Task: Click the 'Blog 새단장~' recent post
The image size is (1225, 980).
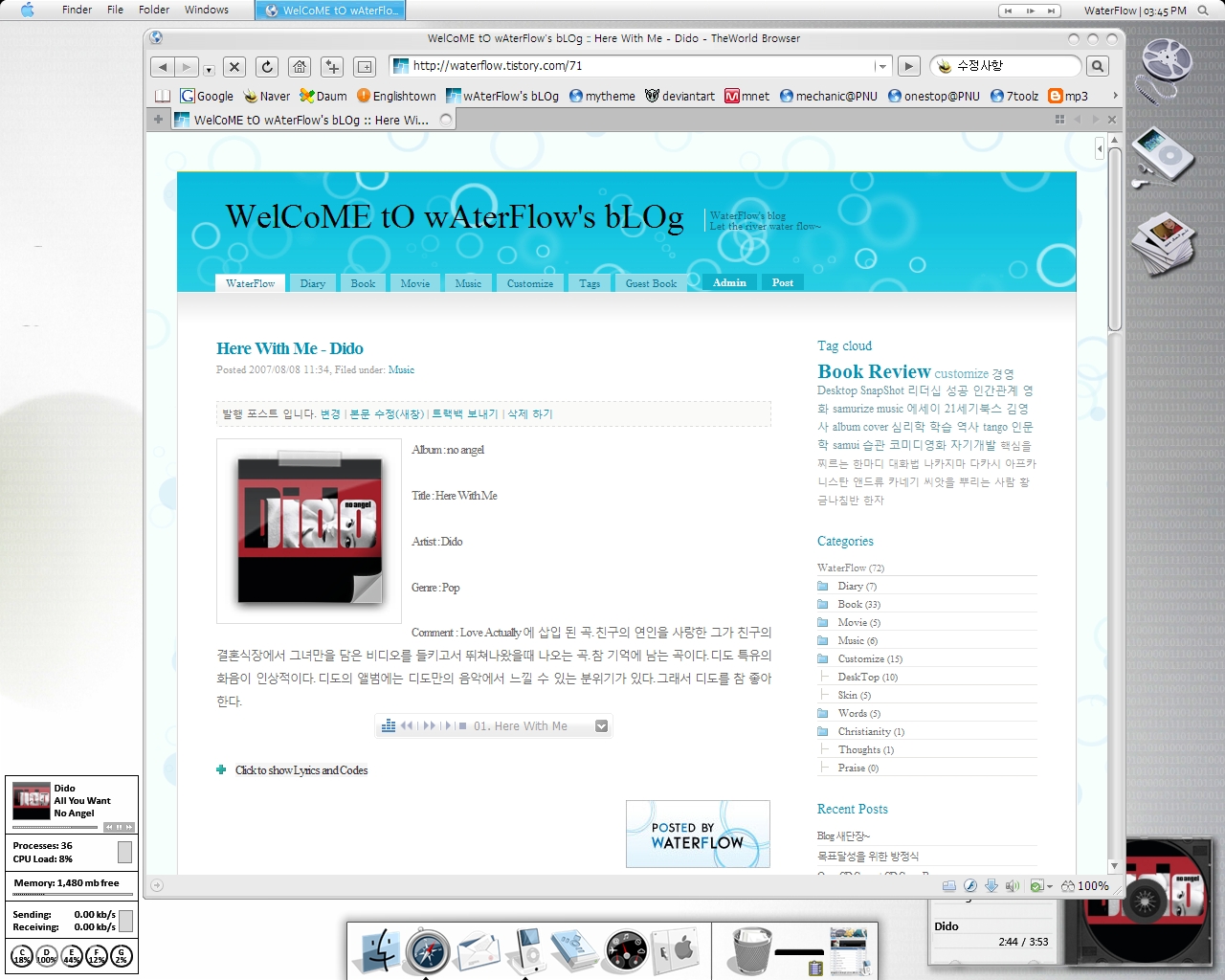Action: (843, 835)
